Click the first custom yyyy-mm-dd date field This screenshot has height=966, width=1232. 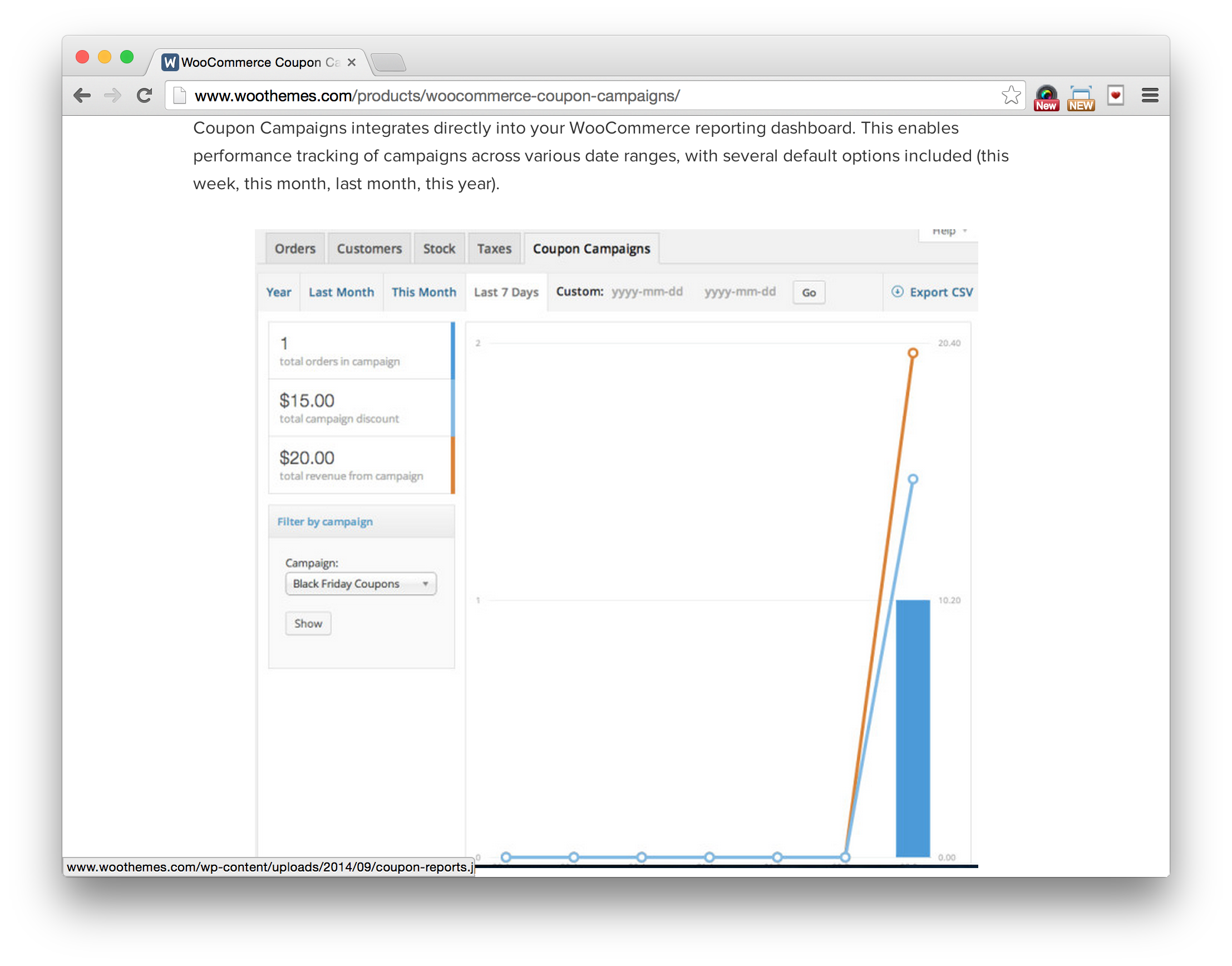point(648,292)
